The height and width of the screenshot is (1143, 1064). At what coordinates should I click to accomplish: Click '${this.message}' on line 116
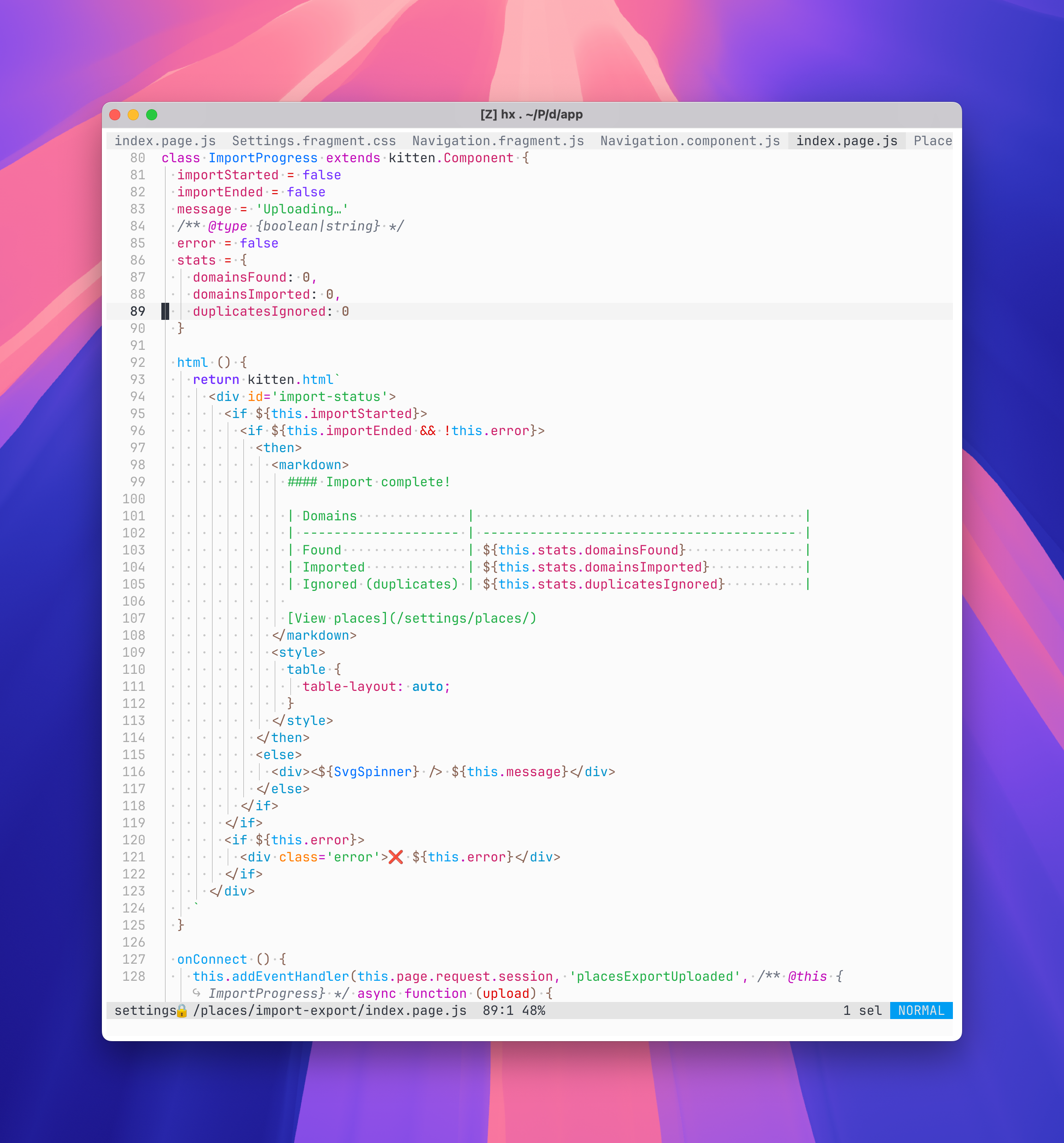click(x=510, y=772)
